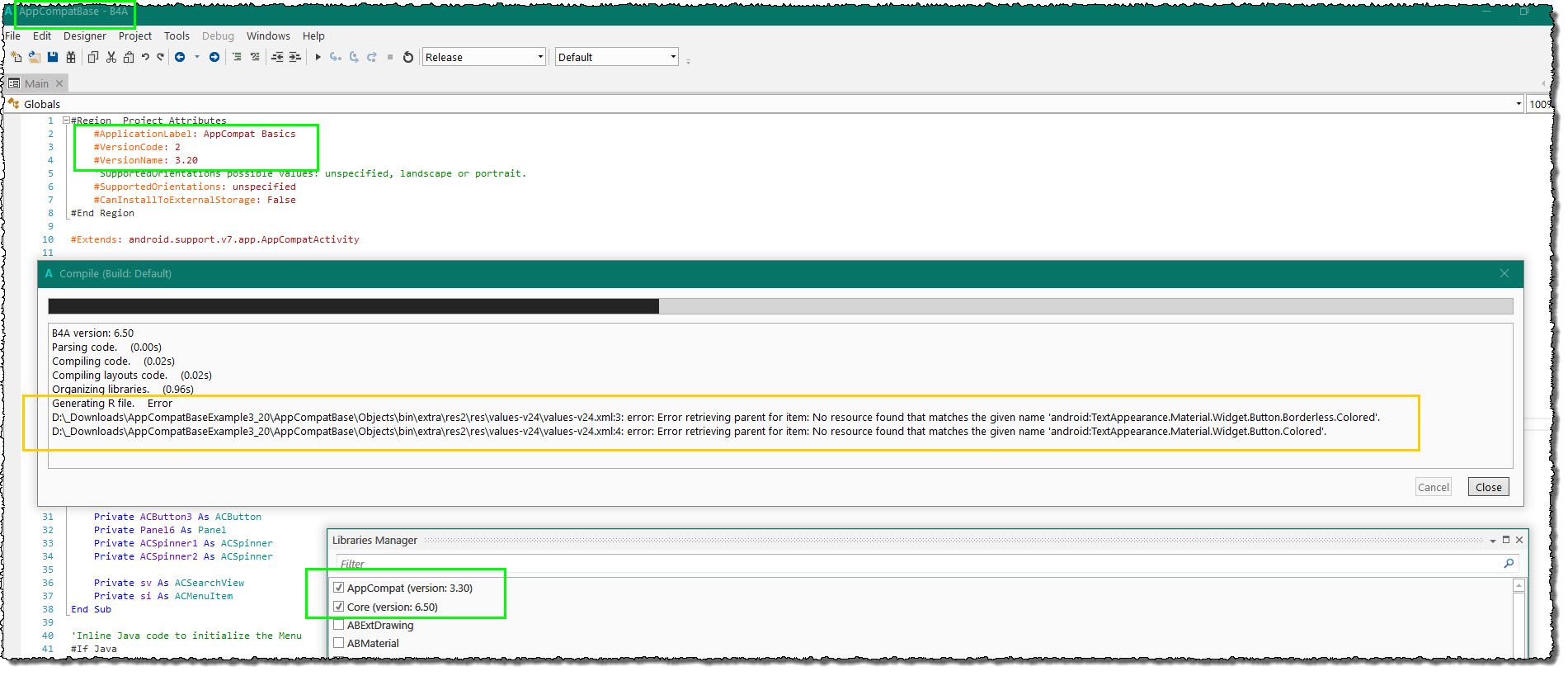
Task: Click the Libraries Manager scrollbar up arrow
Action: tap(1519, 585)
